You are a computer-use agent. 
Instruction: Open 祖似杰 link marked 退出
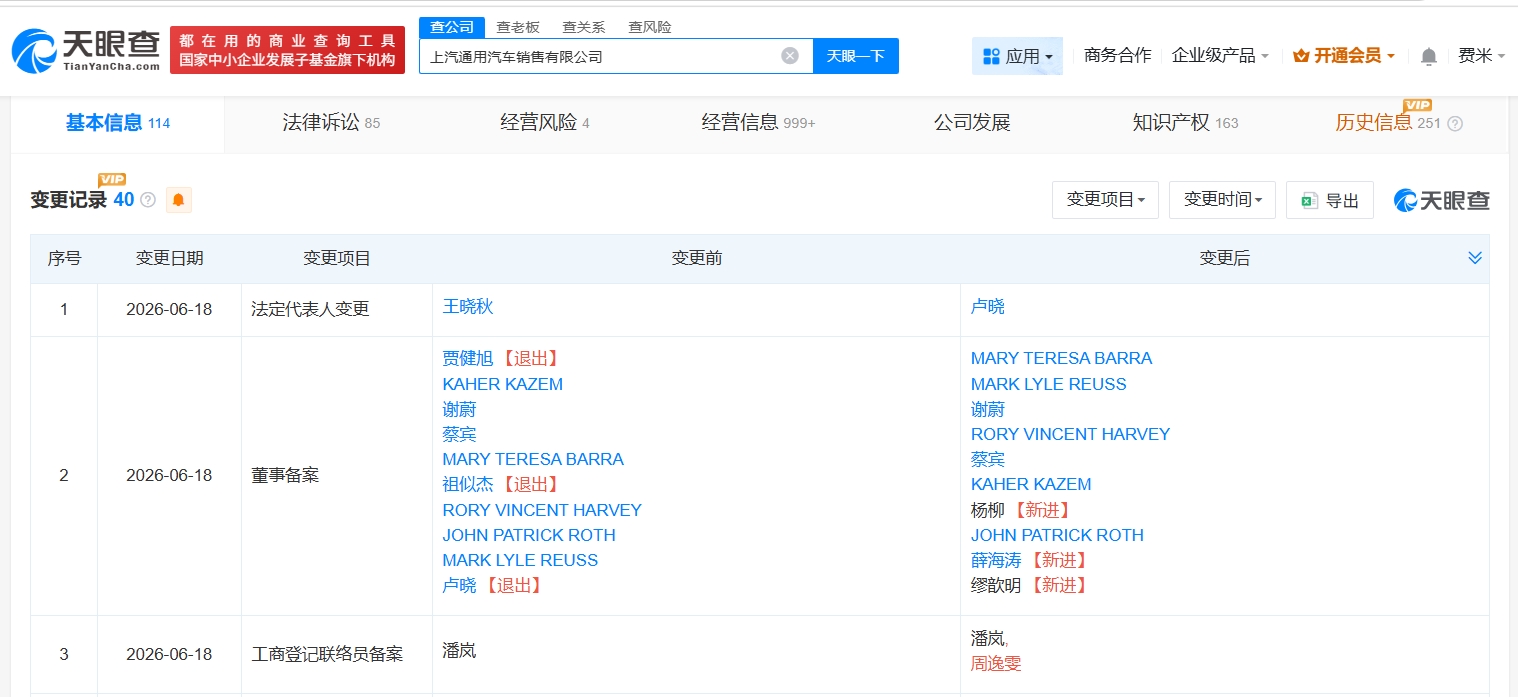coord(467,484)
